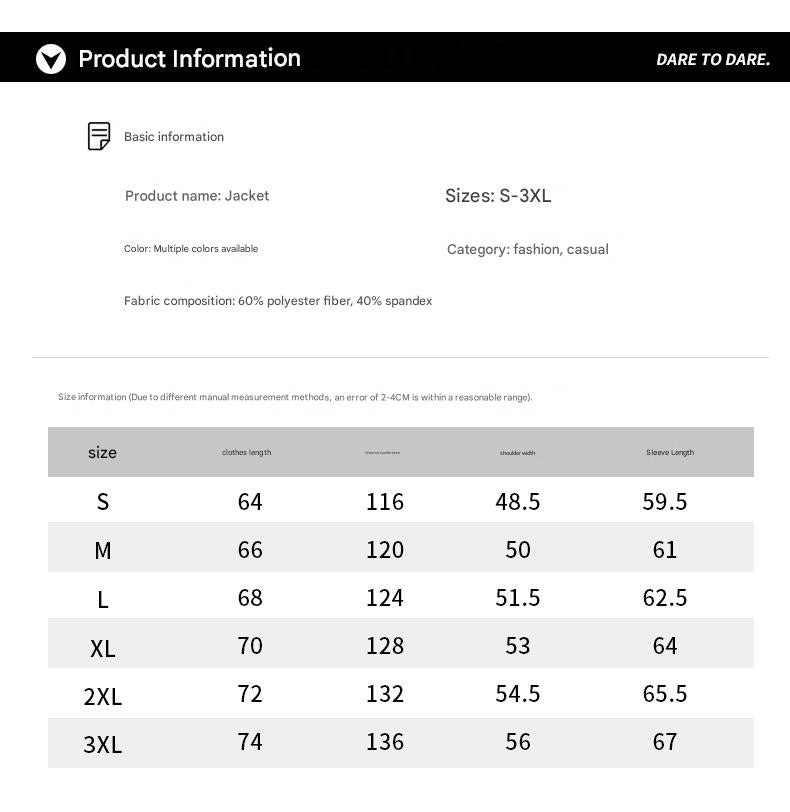The height and width of the screenshot is (812, 790).
Task: Select the XL size row label
Action: (102, 649)
